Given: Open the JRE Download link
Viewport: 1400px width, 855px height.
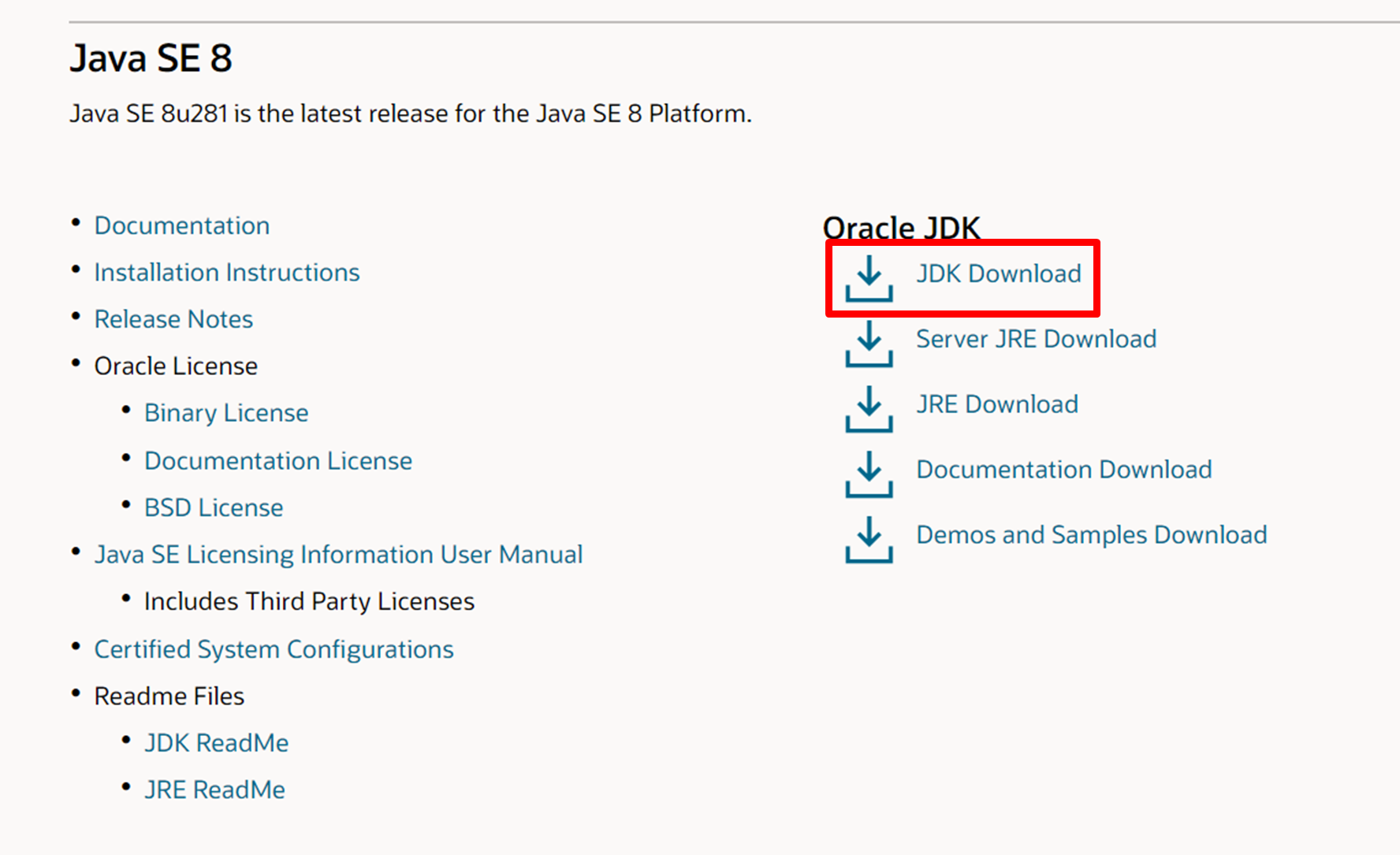Looking at the screenshot, I should 997,404.
